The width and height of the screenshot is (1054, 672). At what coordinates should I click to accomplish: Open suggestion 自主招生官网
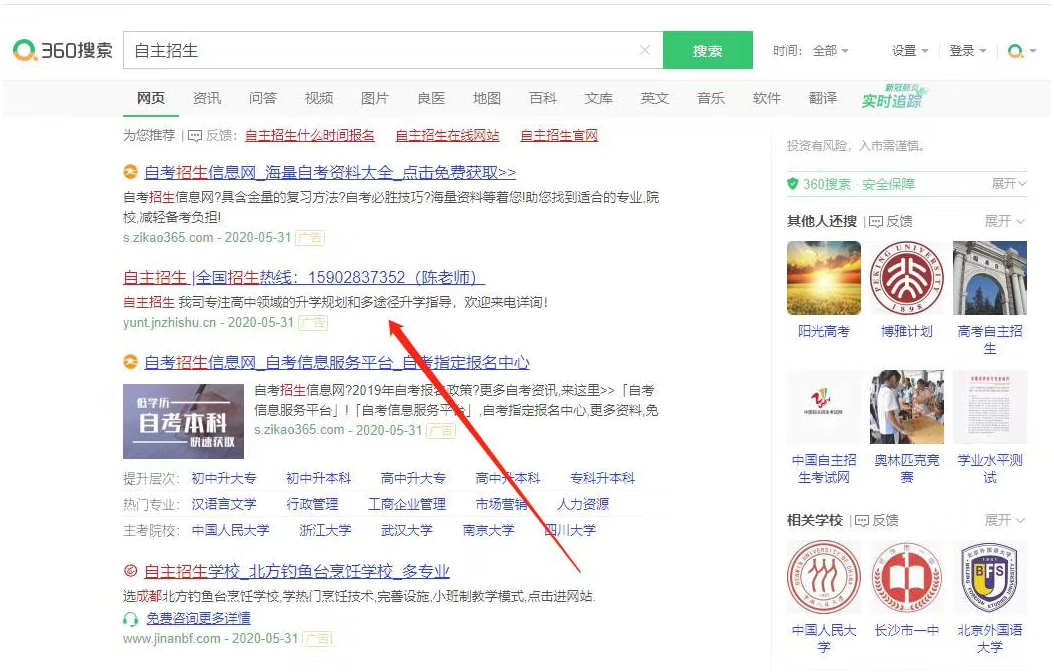tap(559, 135)
